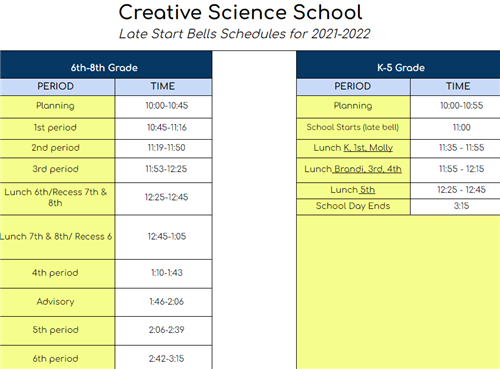This screenshot has width=500, height=369.
Task: Select the School Day Ends cell
Action: 353,207
